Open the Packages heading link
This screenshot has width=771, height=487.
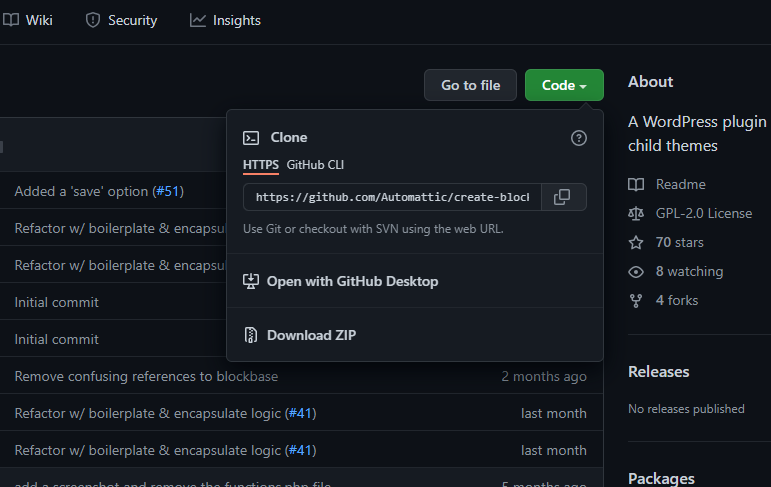tap(661, 479)
